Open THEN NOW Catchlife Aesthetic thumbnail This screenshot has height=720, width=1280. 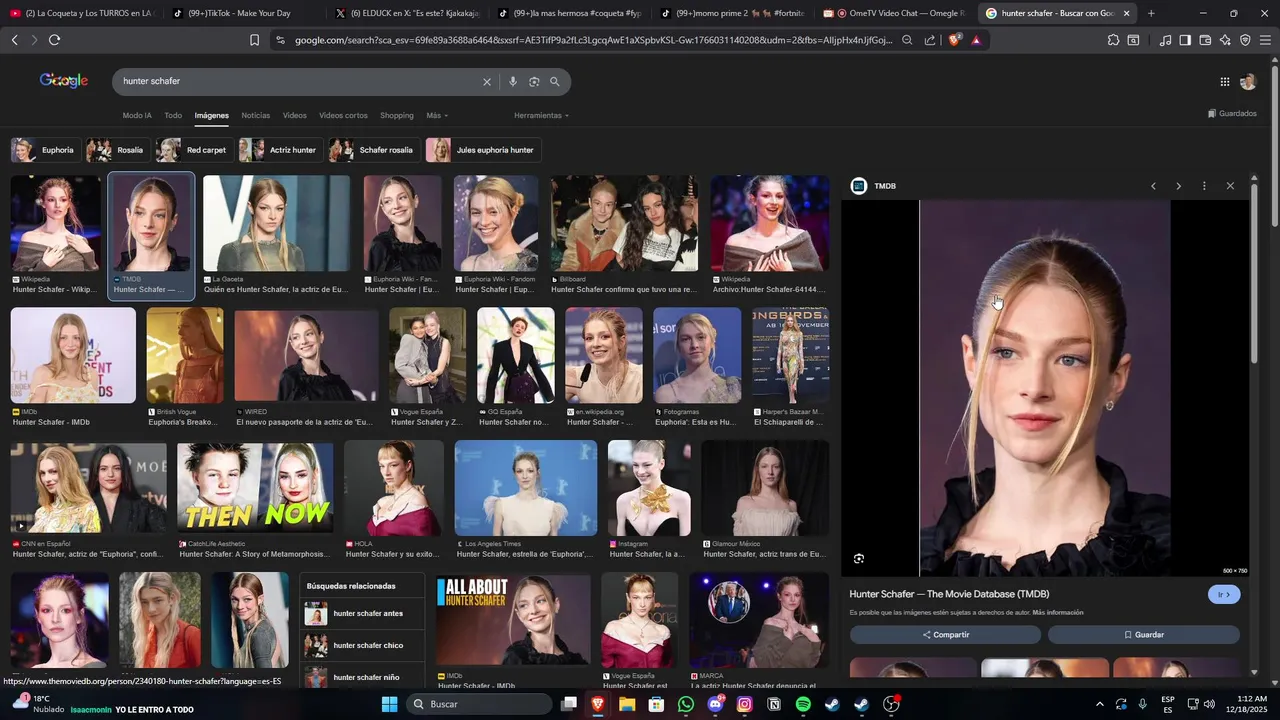point(255,487)
